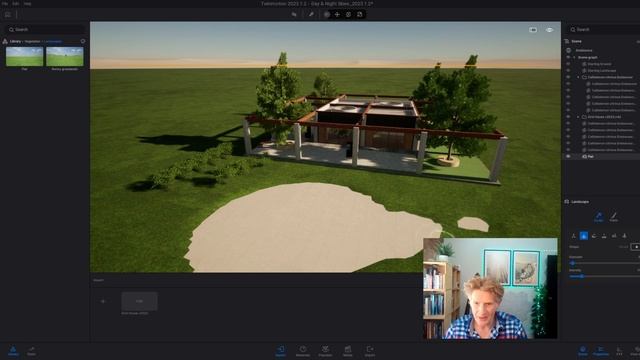Viewport: 640px width, 360px height.
Task: Toggle visibility of Flat landscape row
Action: coord(568,156)
